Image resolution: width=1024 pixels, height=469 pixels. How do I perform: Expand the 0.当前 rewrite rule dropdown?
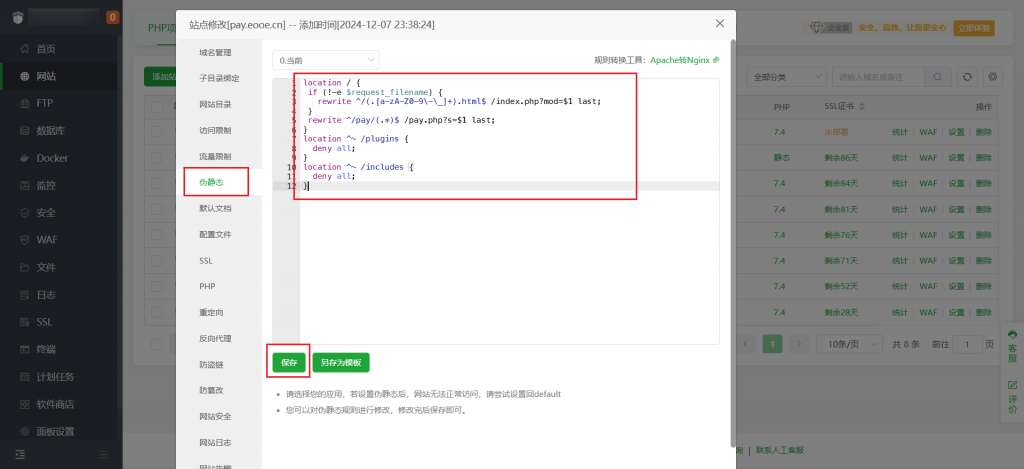[x=325, y=61]
